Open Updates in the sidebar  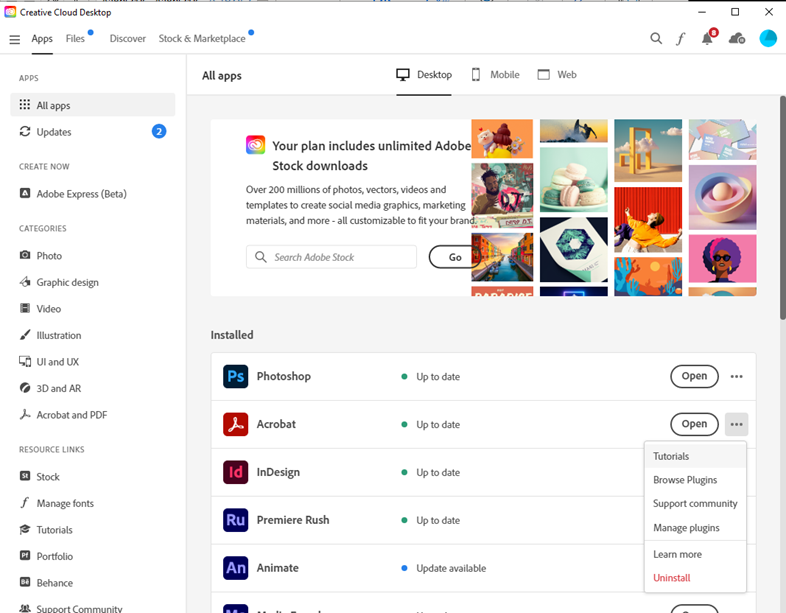[93, 132]
